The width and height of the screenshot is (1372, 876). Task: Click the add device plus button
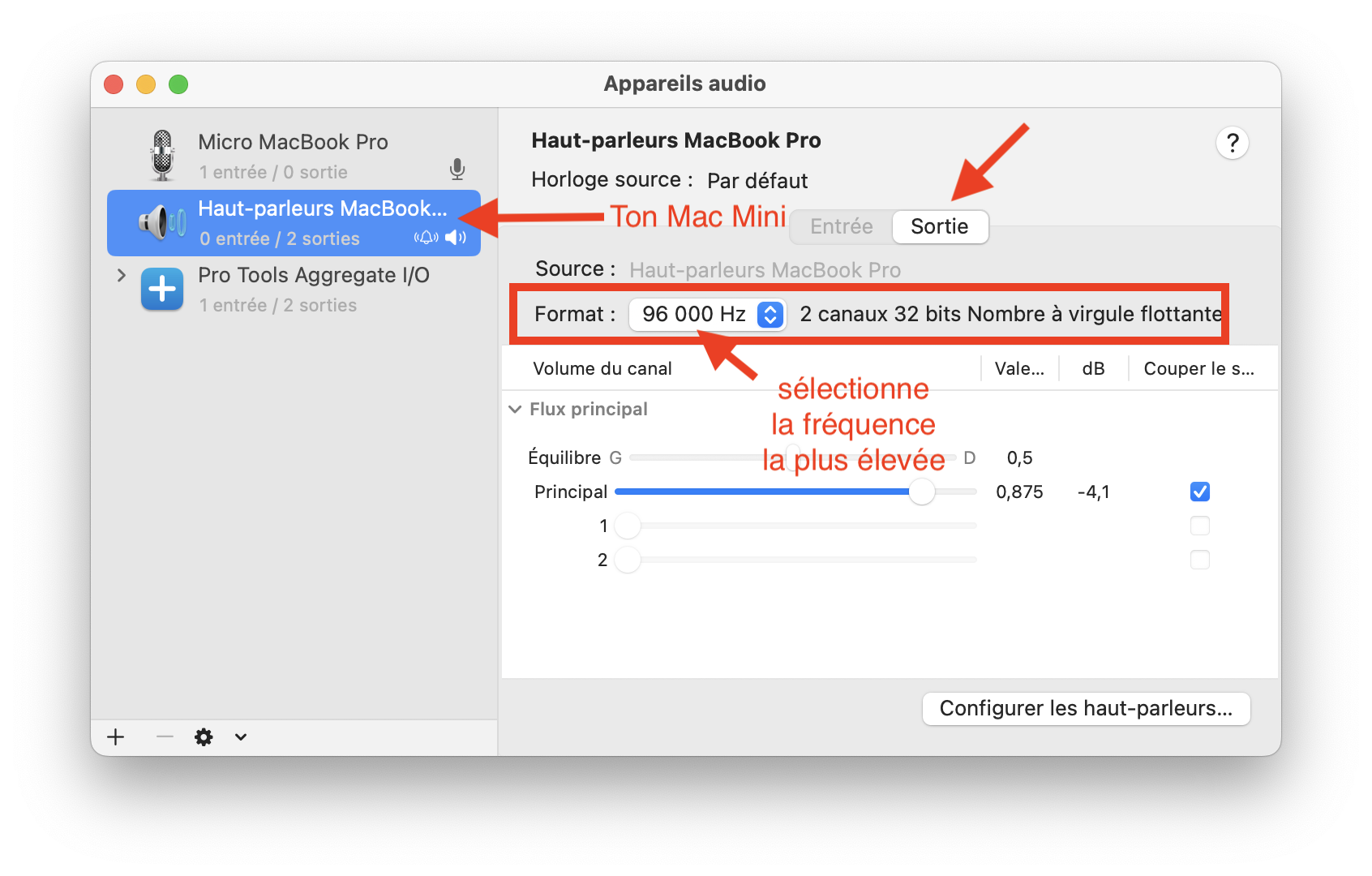coord(116,736)
